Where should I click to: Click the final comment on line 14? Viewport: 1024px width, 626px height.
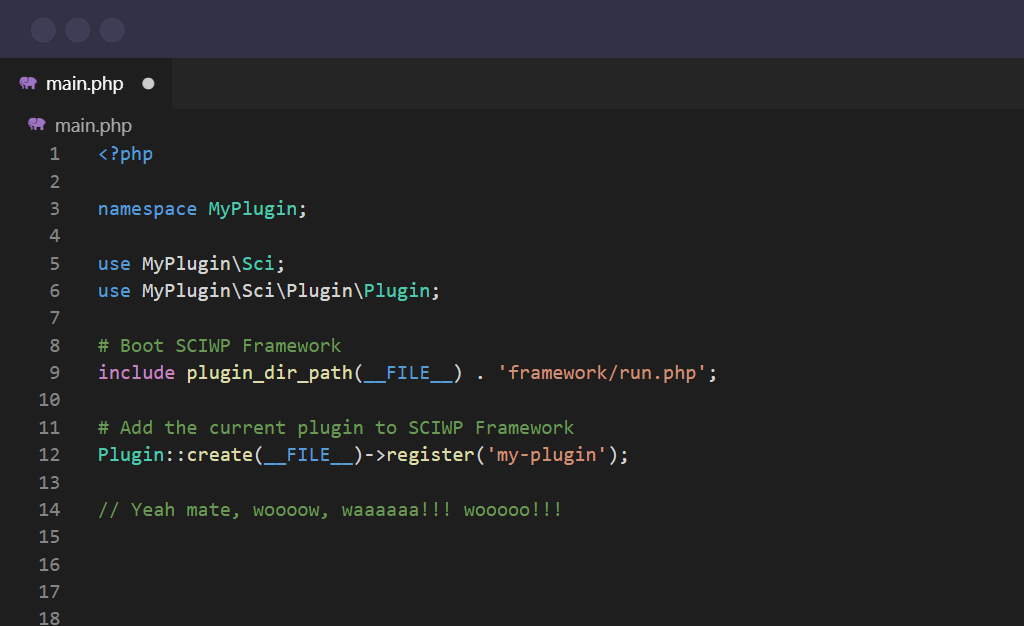[330, 509]
